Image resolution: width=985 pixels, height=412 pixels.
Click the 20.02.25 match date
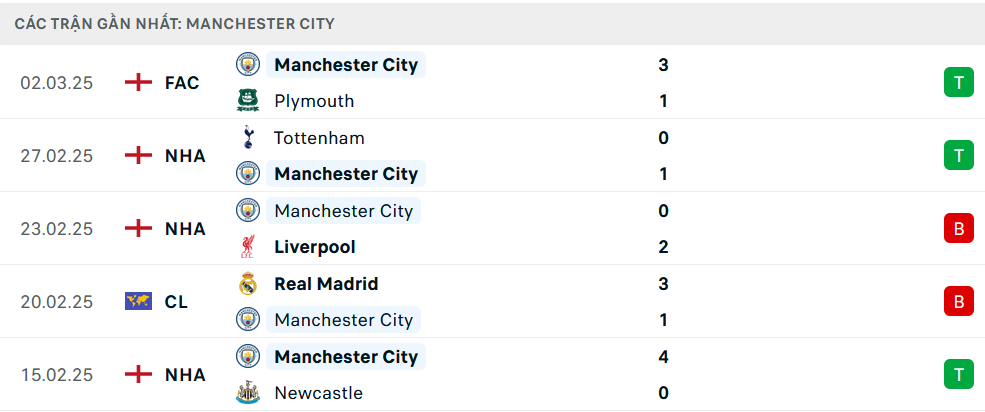[x=56, y=301]
